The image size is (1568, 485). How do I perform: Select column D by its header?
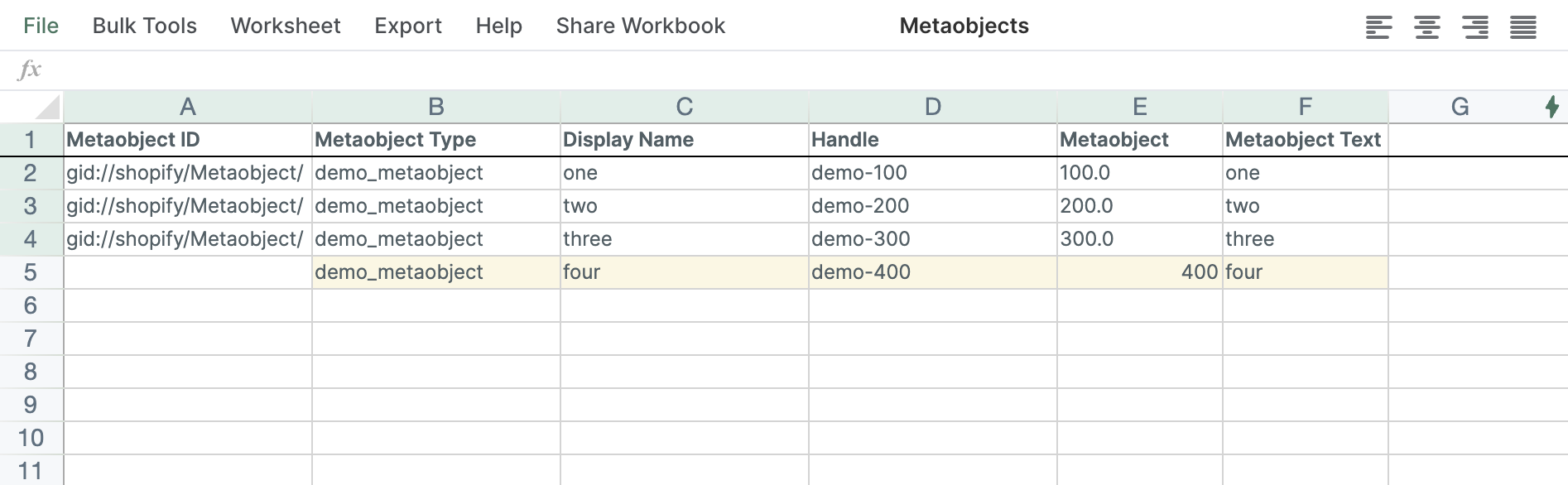(932, 106)
